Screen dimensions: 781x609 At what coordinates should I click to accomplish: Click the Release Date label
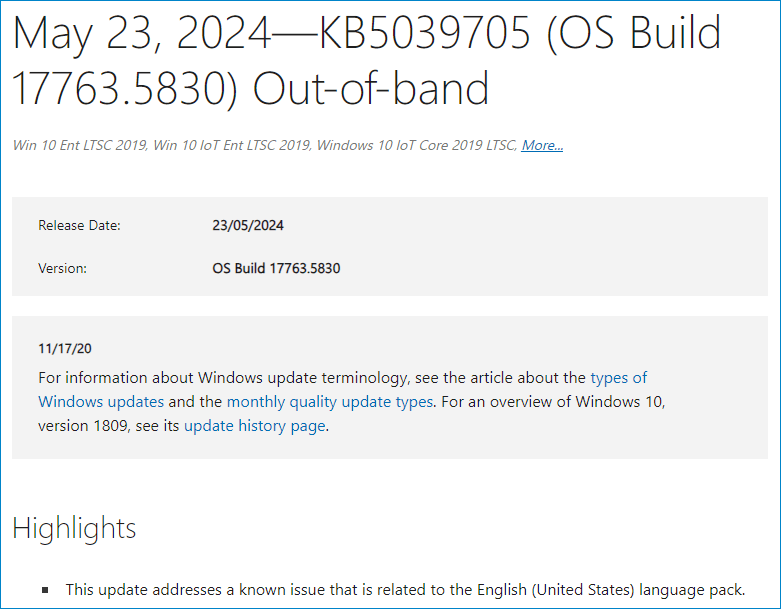(79, 226)
